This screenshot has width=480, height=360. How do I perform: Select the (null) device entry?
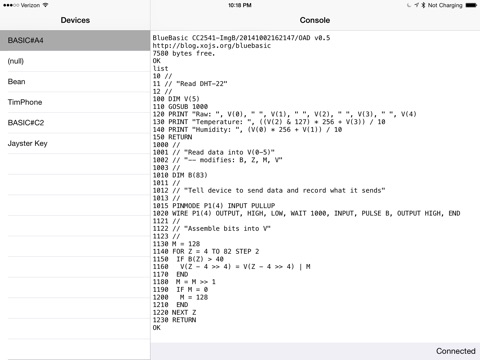coord(75,61)
